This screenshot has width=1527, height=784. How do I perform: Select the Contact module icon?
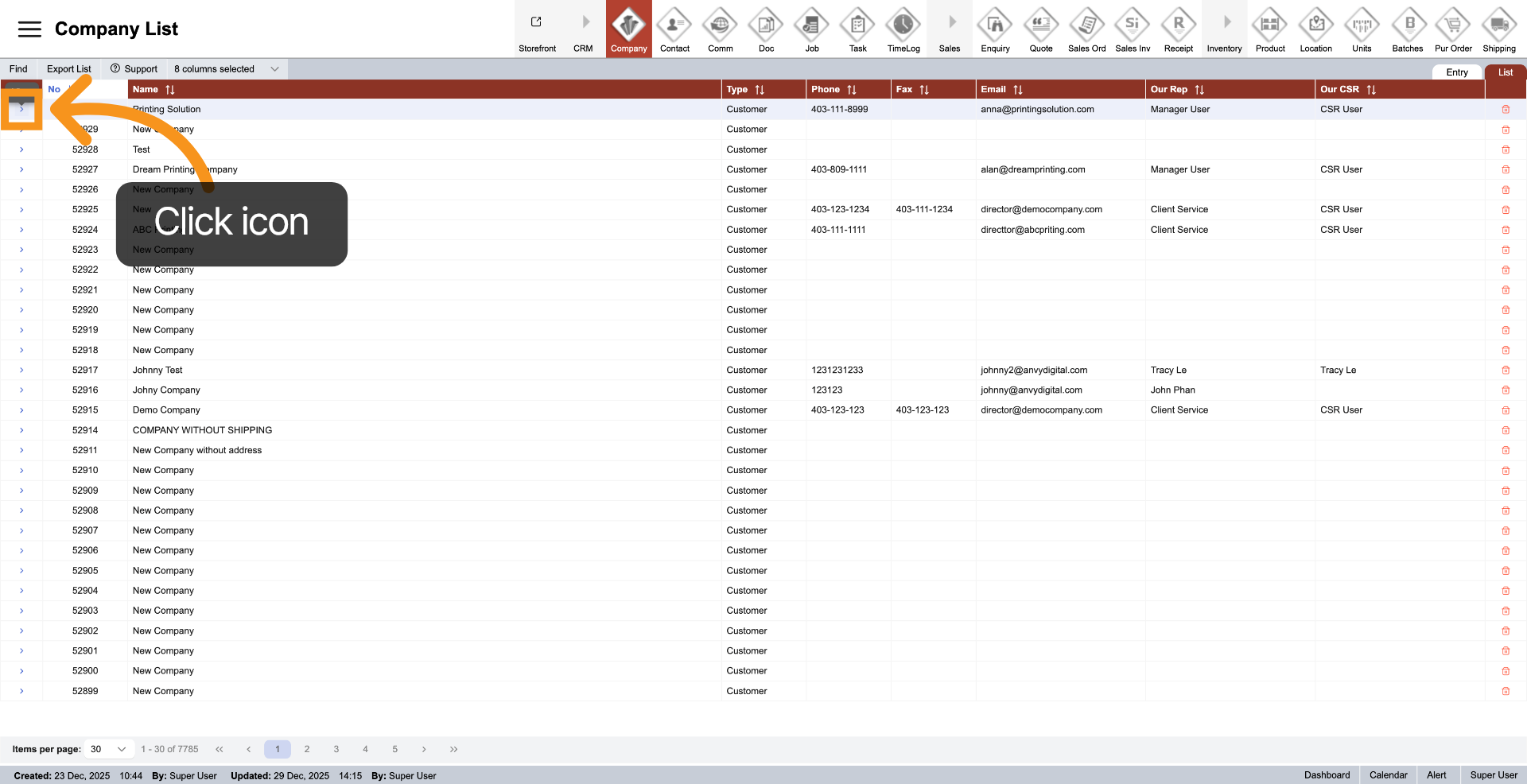pyautogui.click(x=674, y=29)
